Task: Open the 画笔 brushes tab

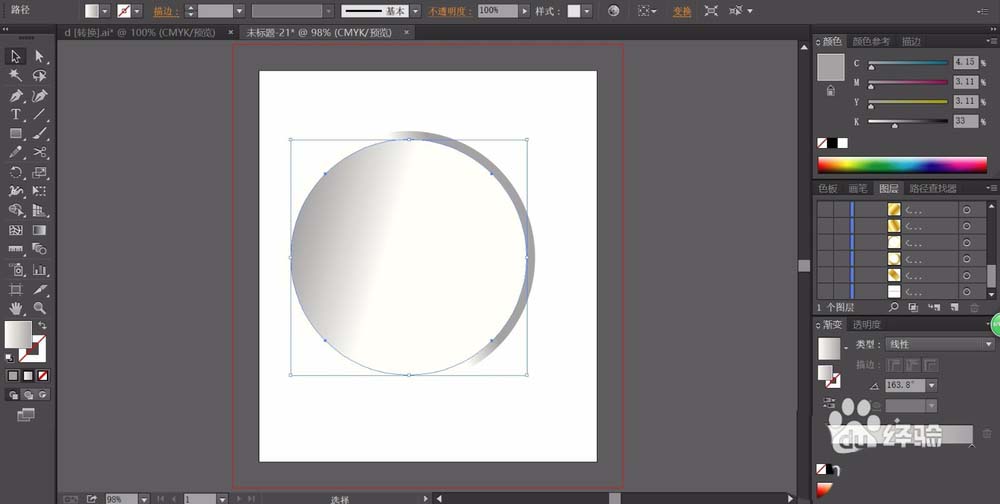Action: tap(858, 188)
